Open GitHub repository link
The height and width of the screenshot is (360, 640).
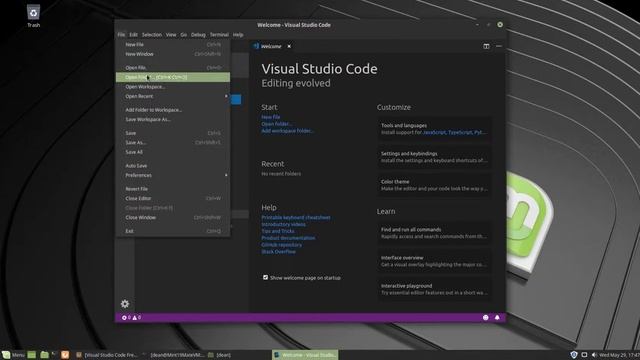pos(282,245)
